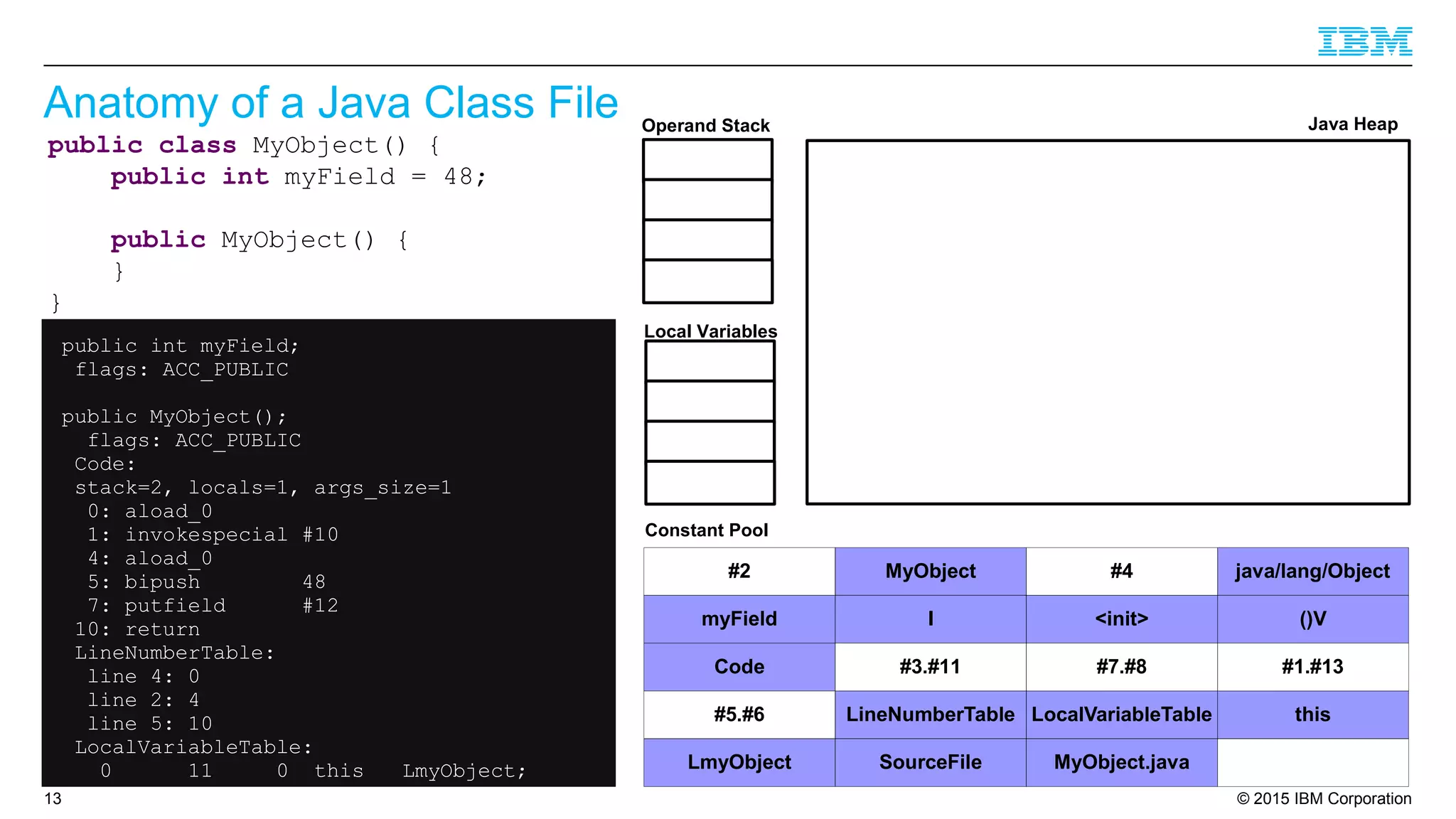Click the 'Local Variables' label
The image size is (1456, 819).
[710, 331]
